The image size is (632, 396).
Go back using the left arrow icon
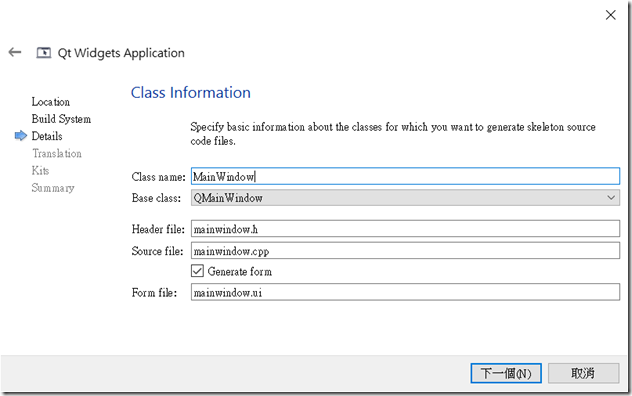click(15, 52)
